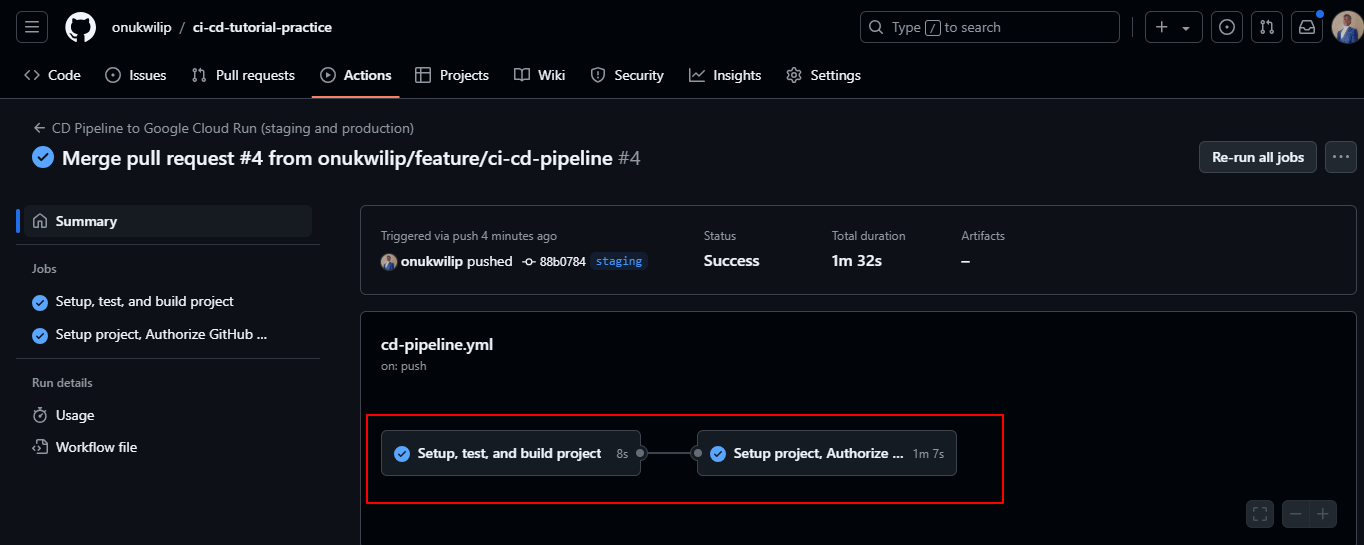Click the Re-run all jobs button

click(x=1258, y=157)
